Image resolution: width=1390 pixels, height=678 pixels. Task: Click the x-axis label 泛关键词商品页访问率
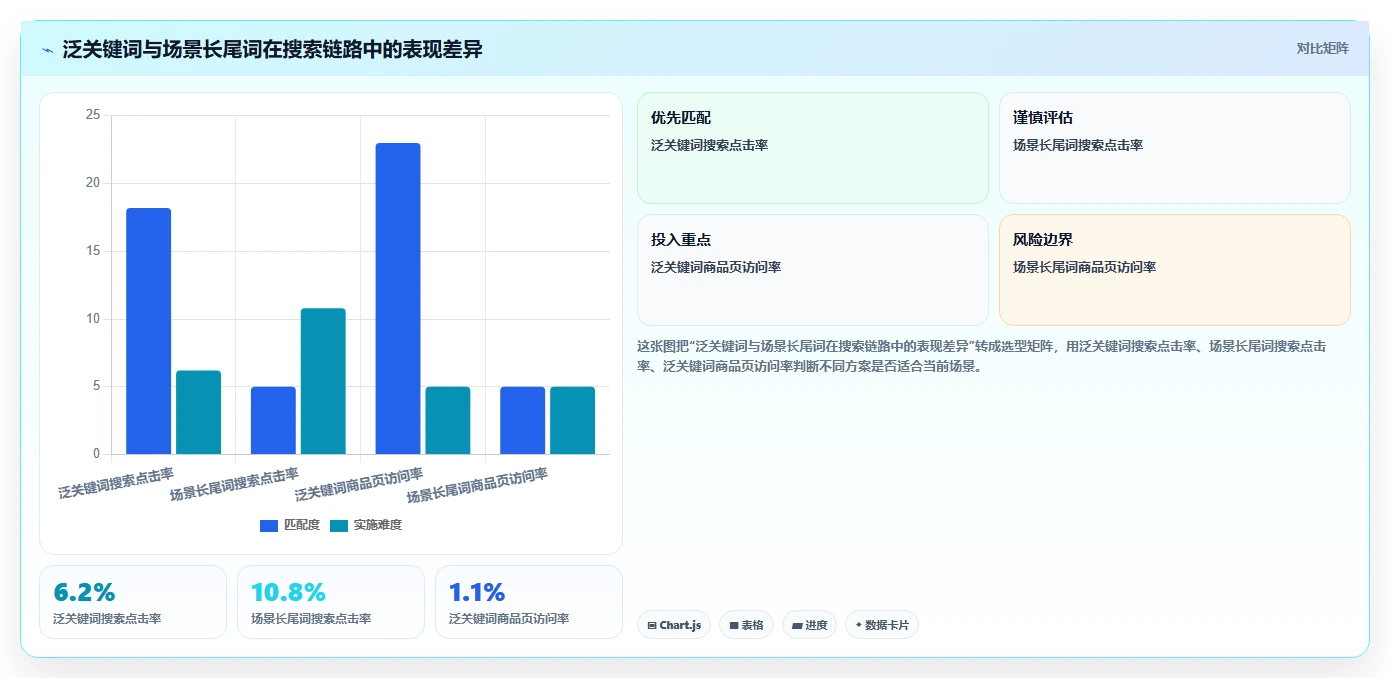coord(360,484)
